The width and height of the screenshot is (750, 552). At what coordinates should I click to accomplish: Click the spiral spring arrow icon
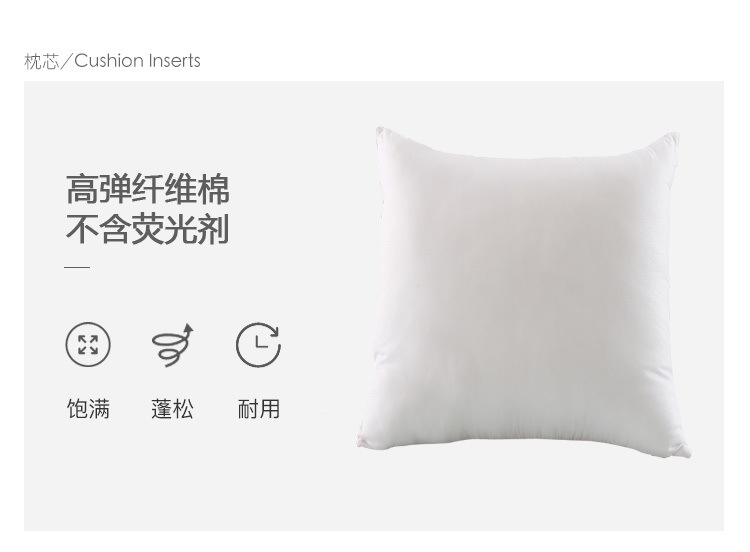(173, 345)
